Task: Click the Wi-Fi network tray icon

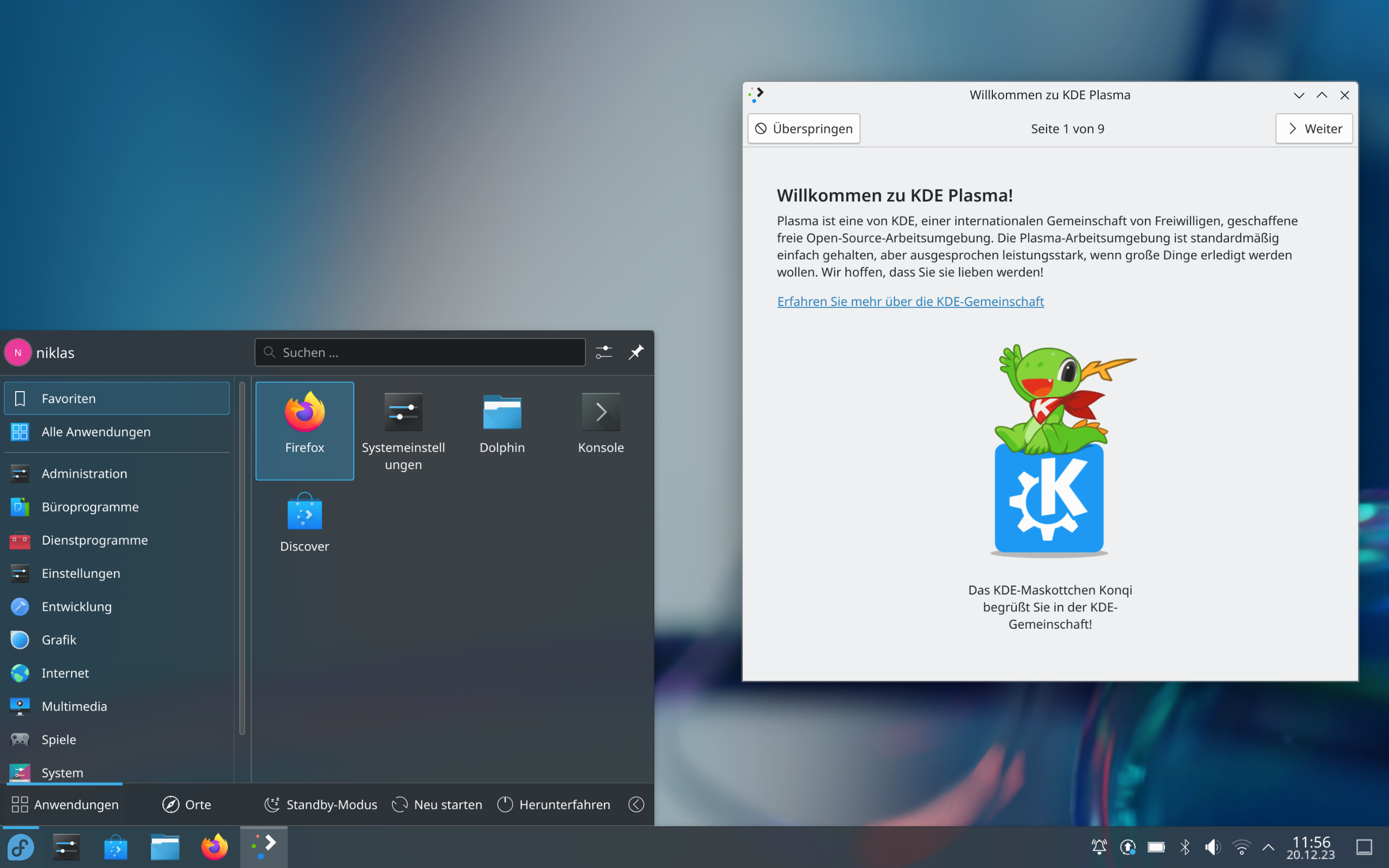Action: point(1241,847)
